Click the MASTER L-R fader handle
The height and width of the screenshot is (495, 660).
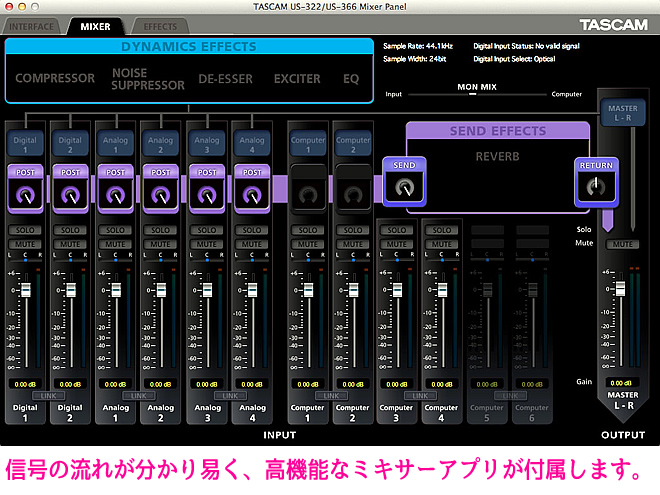pyautogui.click(x=620, y=288)
